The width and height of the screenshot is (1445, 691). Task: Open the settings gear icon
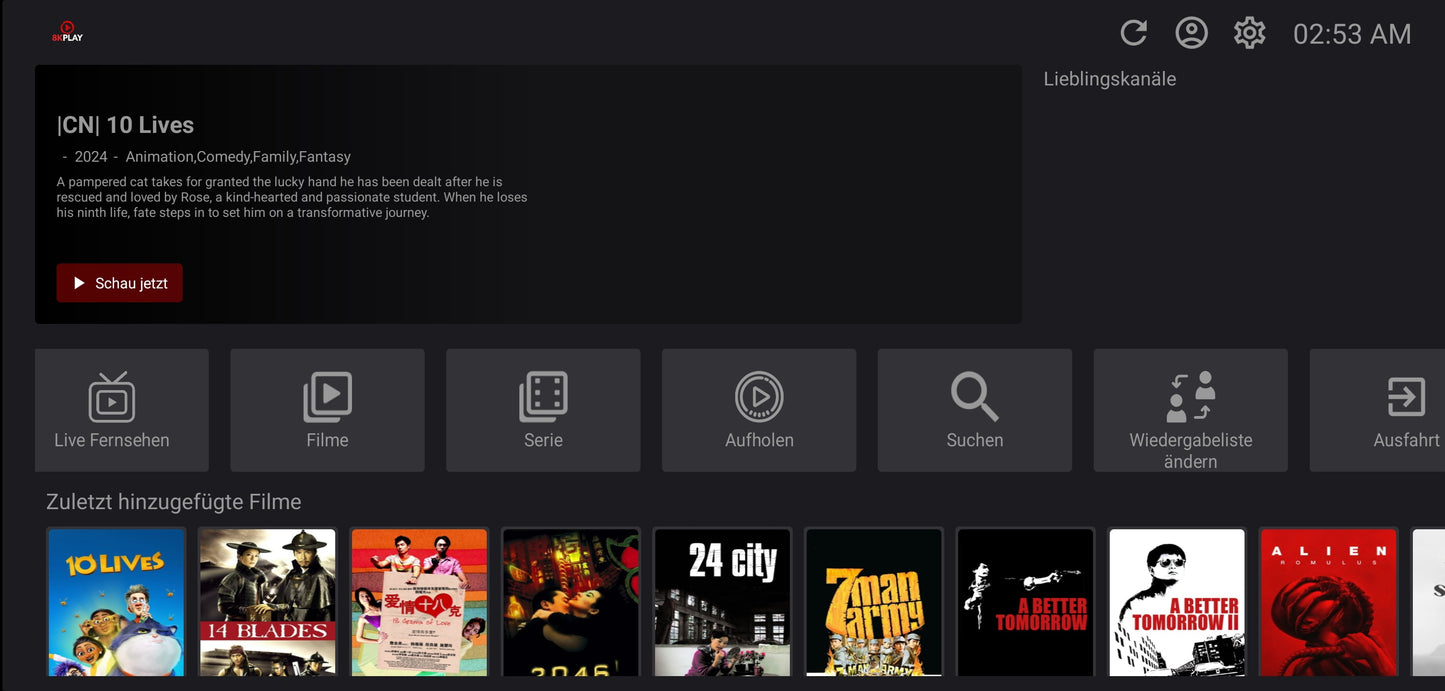pyautogui.click(x=1249, y=33)
